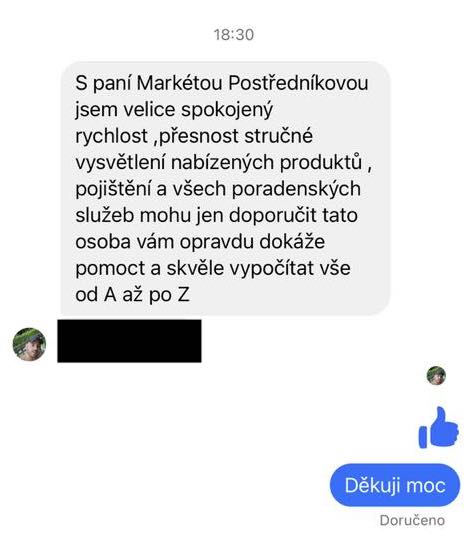This screenshot has width=470, height=548.
Task: Click the final line 'od A až po Z'
Action: tap(132, 295)
